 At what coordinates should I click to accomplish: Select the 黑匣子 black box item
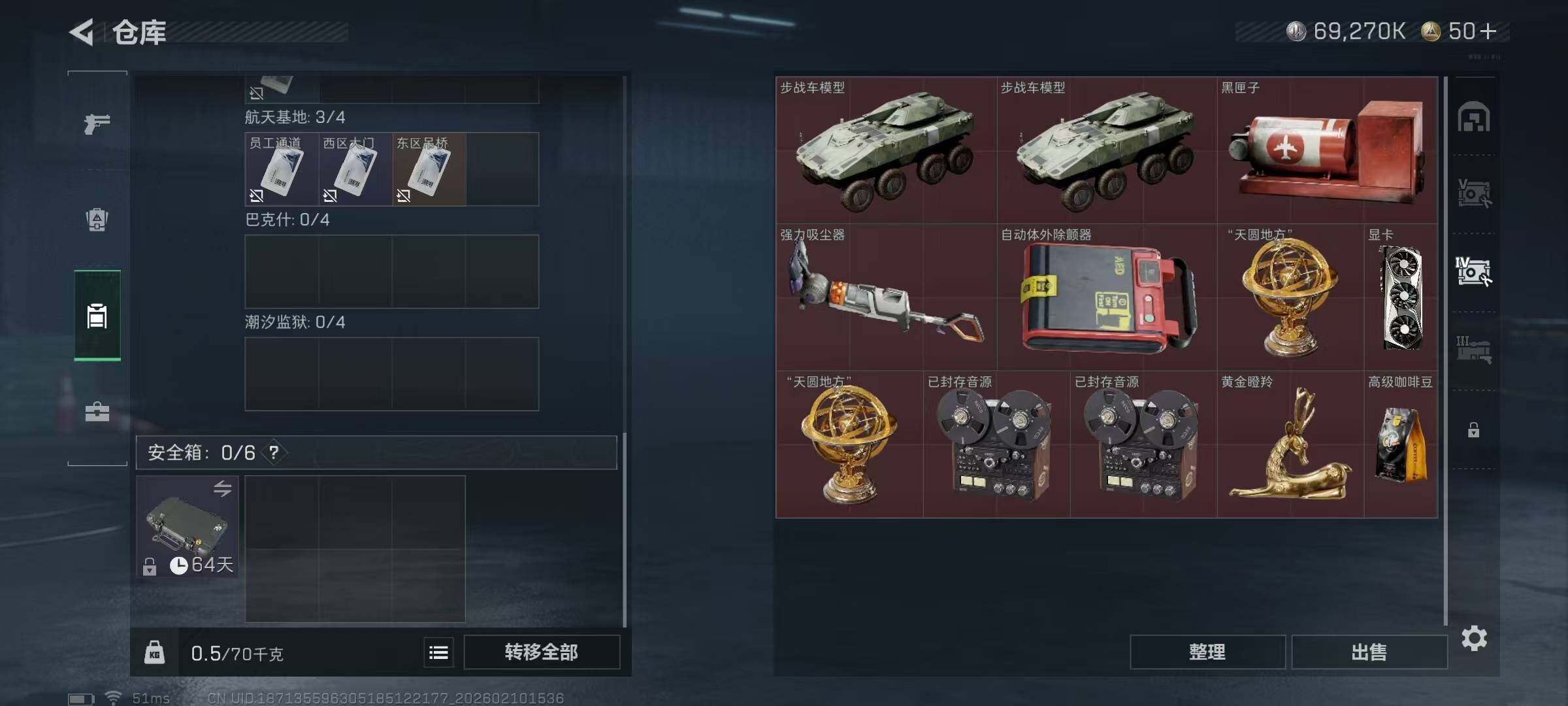tap(1328, 150)
